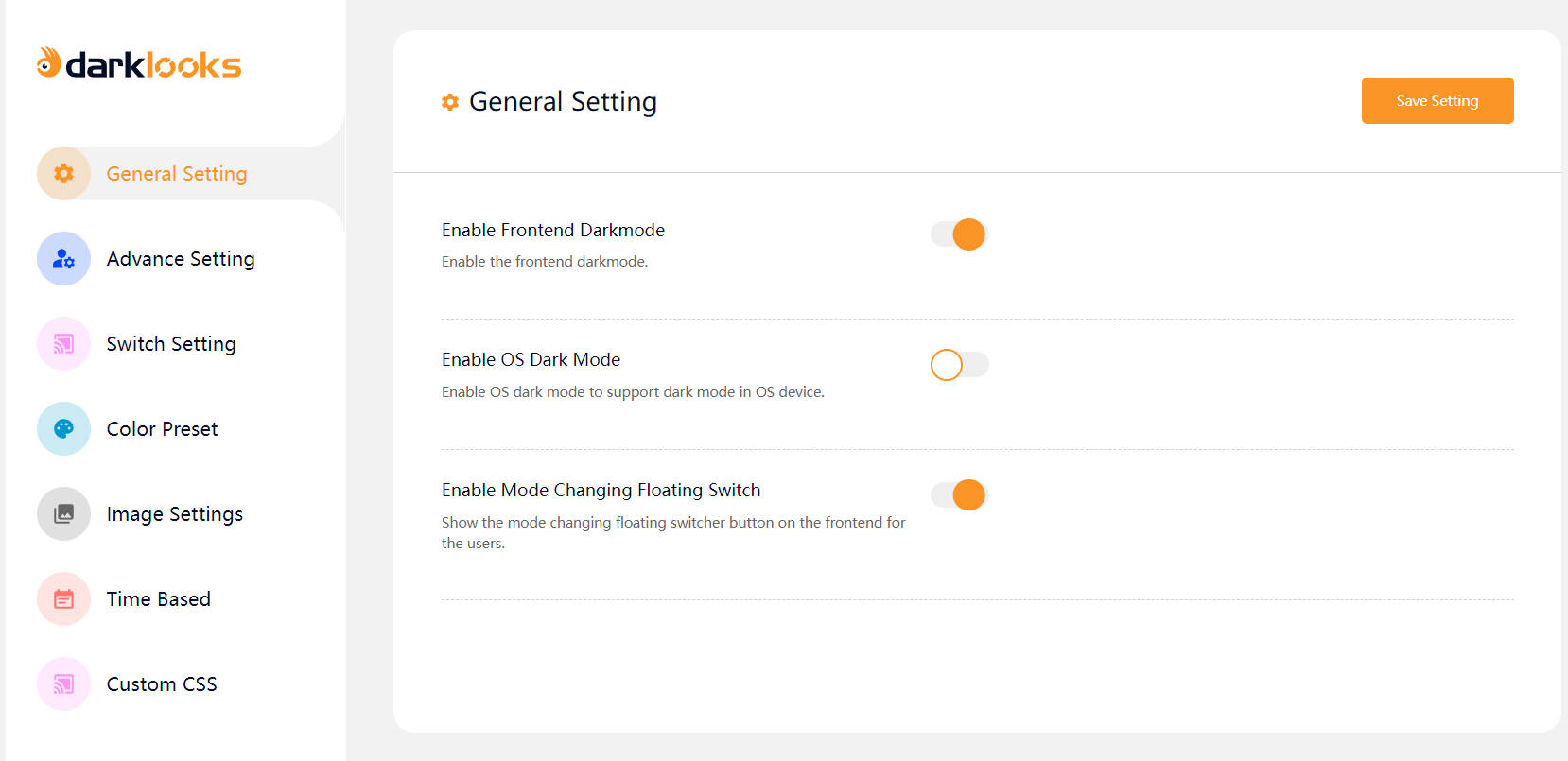
Task: Open the Advance Setting menu item
Action: [x=181, y=259]
